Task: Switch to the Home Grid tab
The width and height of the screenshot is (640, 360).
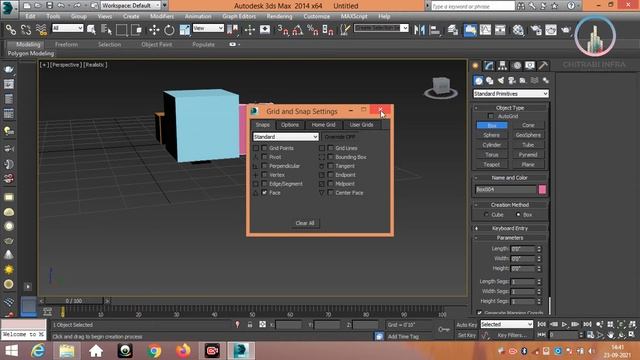Action: tap(323, 125)
